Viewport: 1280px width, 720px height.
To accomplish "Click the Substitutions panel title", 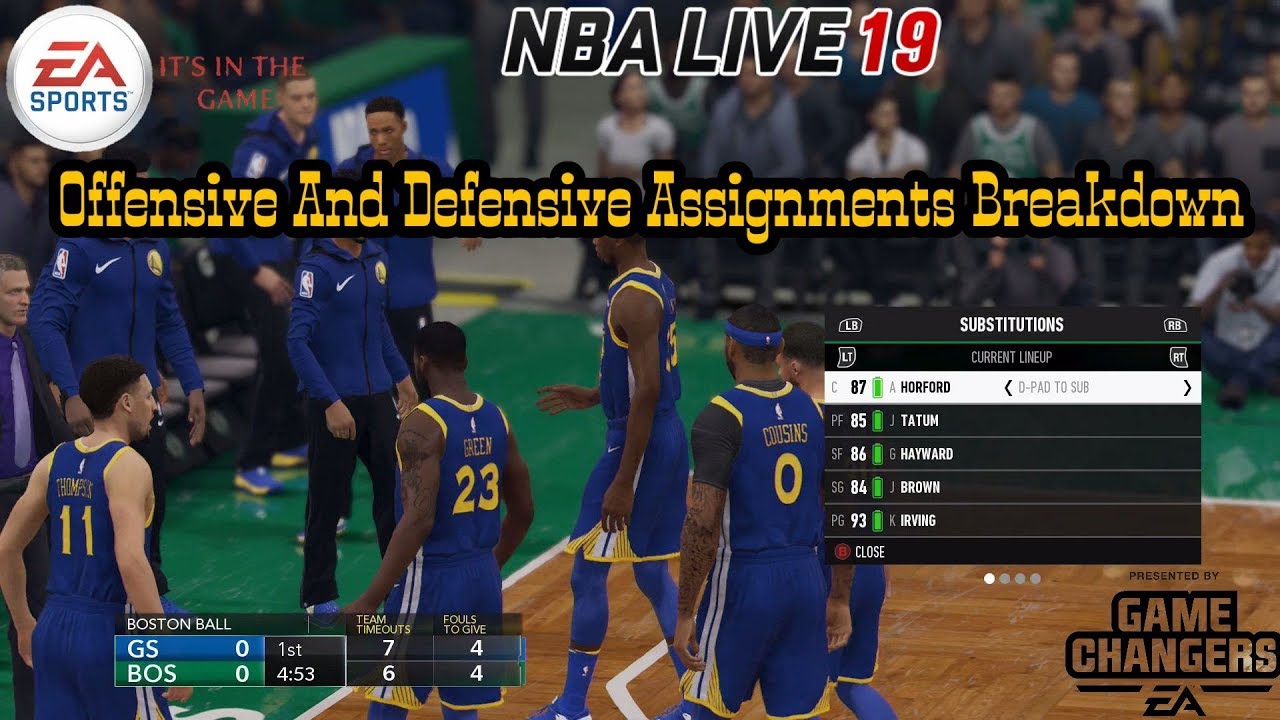I will (x=1011, y=325).
